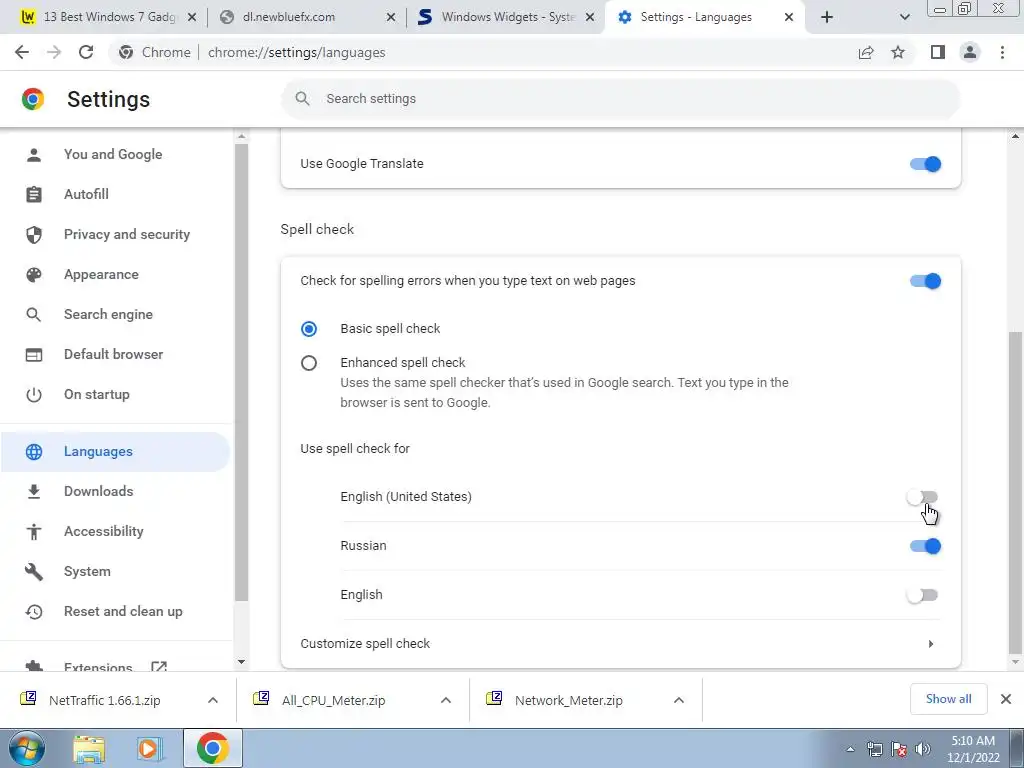Click the download arrow icon for Downloads

34,492
